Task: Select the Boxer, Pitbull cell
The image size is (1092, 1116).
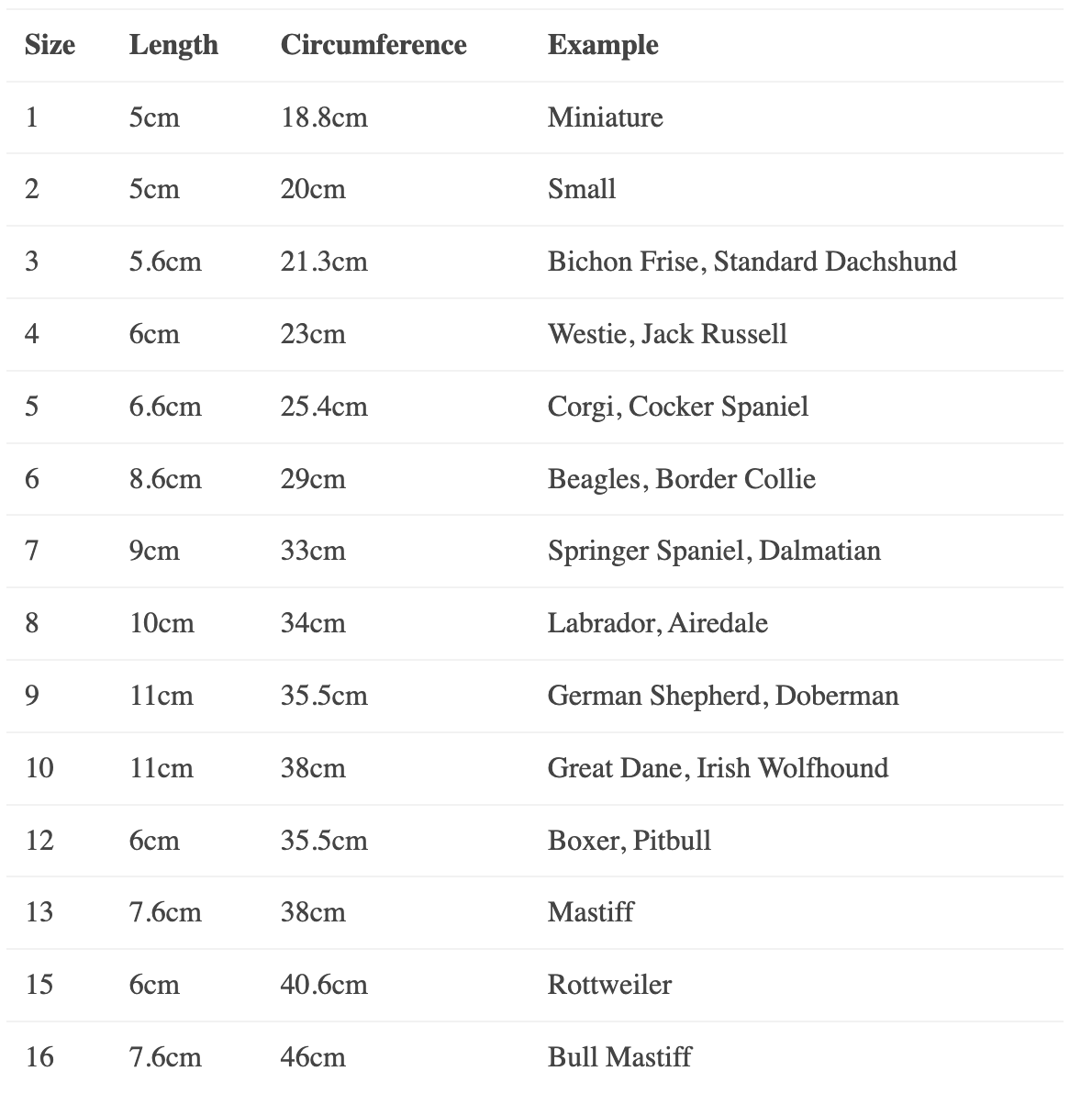Action: point(629,840)
